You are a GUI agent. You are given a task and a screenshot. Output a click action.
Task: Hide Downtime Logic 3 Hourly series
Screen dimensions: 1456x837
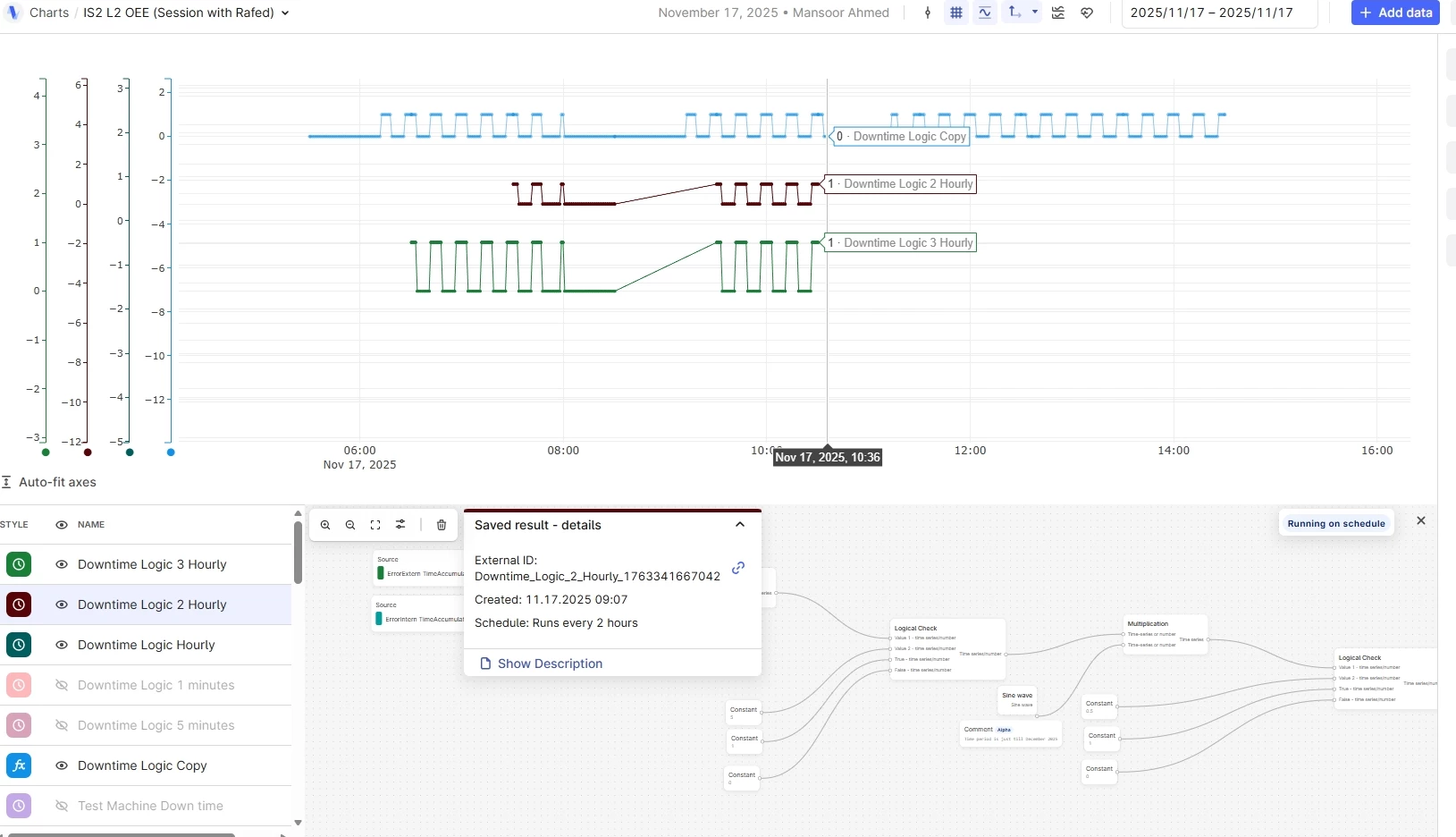click(62, 564)
